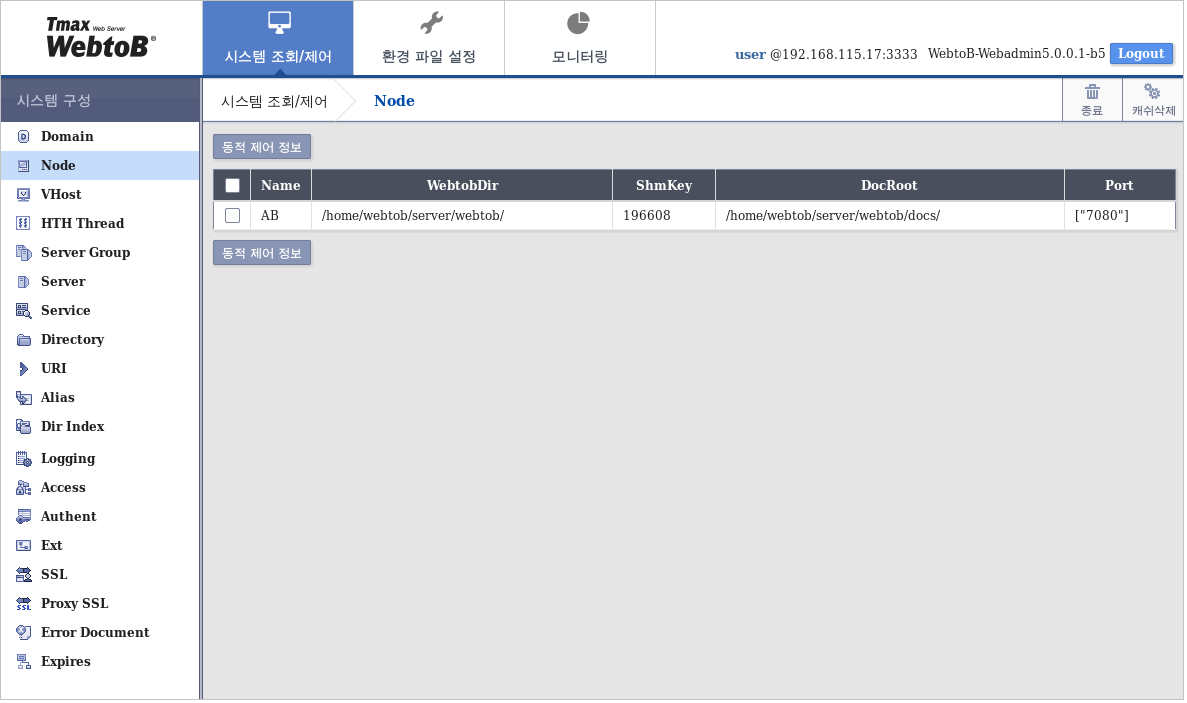The height and width of the screenshot is (703, 1187).
Task: Select VHost in the sidebar
Action: click(100, 194)
